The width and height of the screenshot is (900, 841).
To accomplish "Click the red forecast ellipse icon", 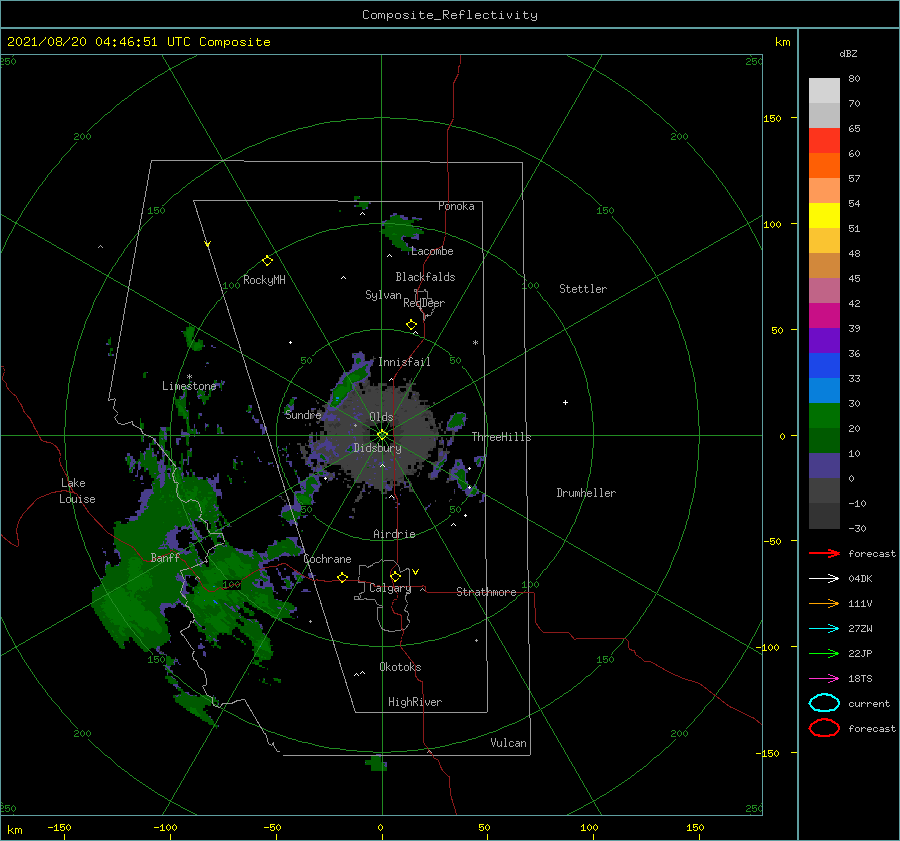I will [x=824, y=728].
